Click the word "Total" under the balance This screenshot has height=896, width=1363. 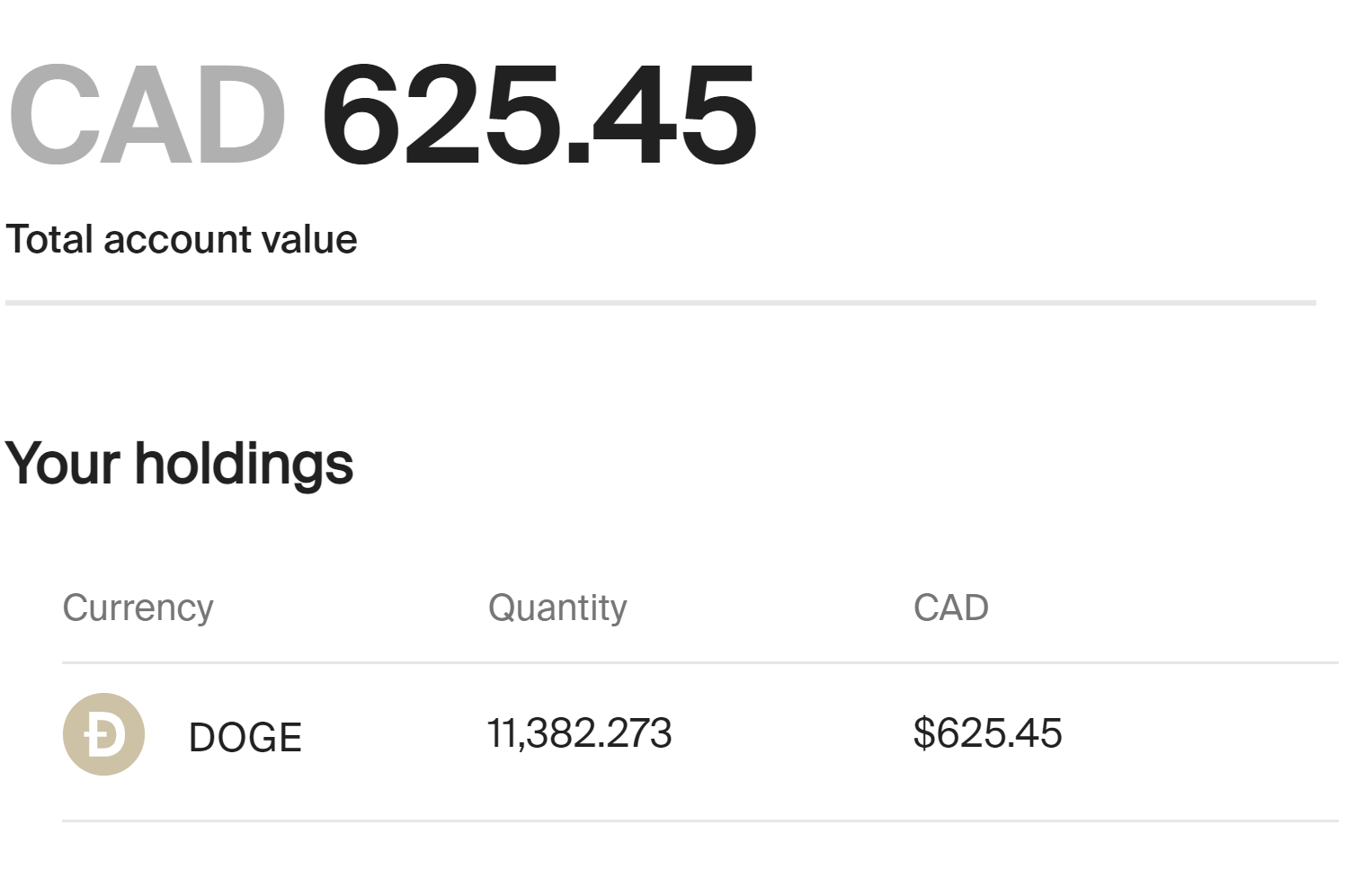pos(49,240)
